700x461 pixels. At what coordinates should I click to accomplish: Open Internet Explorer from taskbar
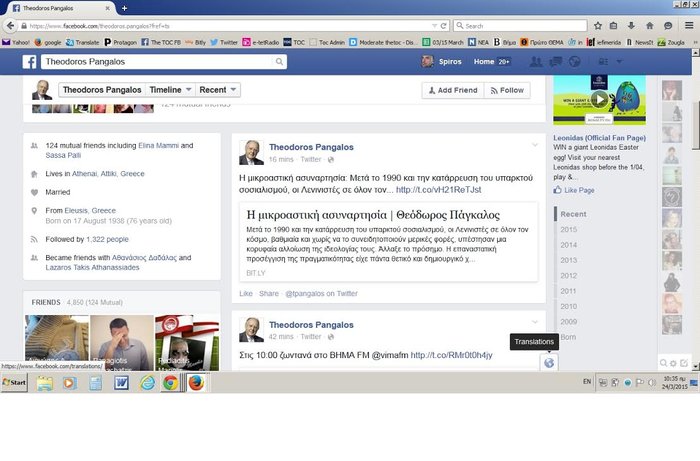pyautogui.click(x=147, y=383)
